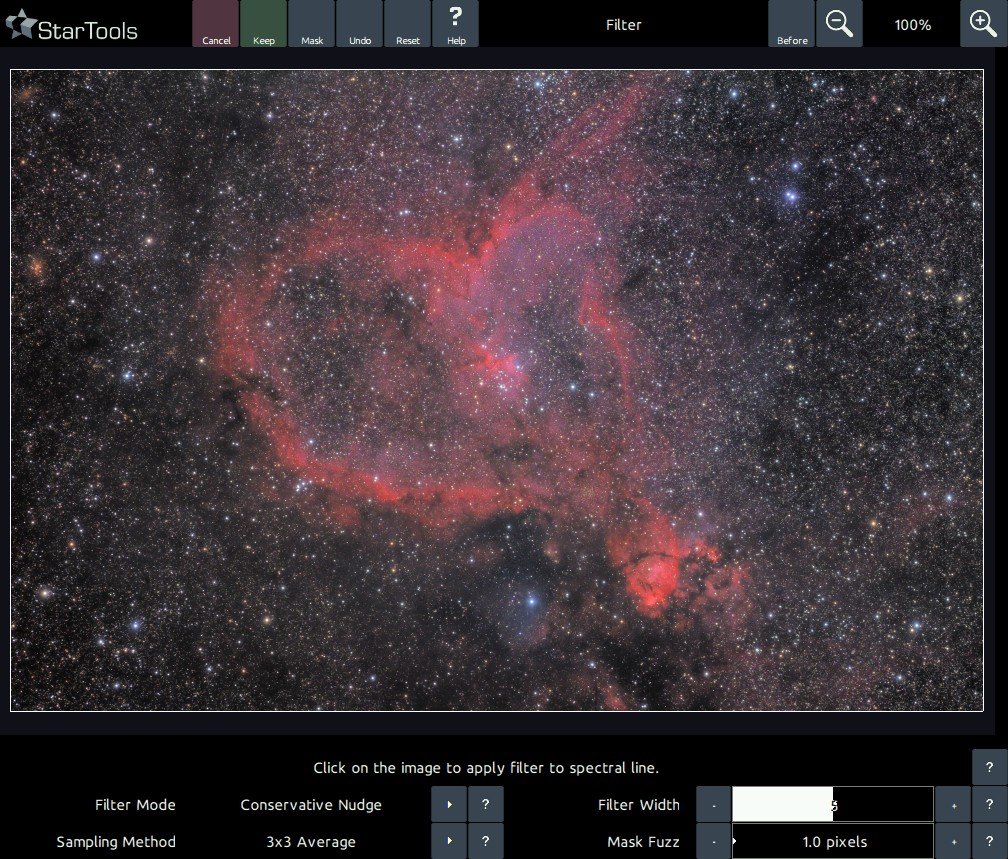The height and width of the screenshot is (859, 1008).
Task: Open the Mask editor
Action: click(x=312, y=24)
